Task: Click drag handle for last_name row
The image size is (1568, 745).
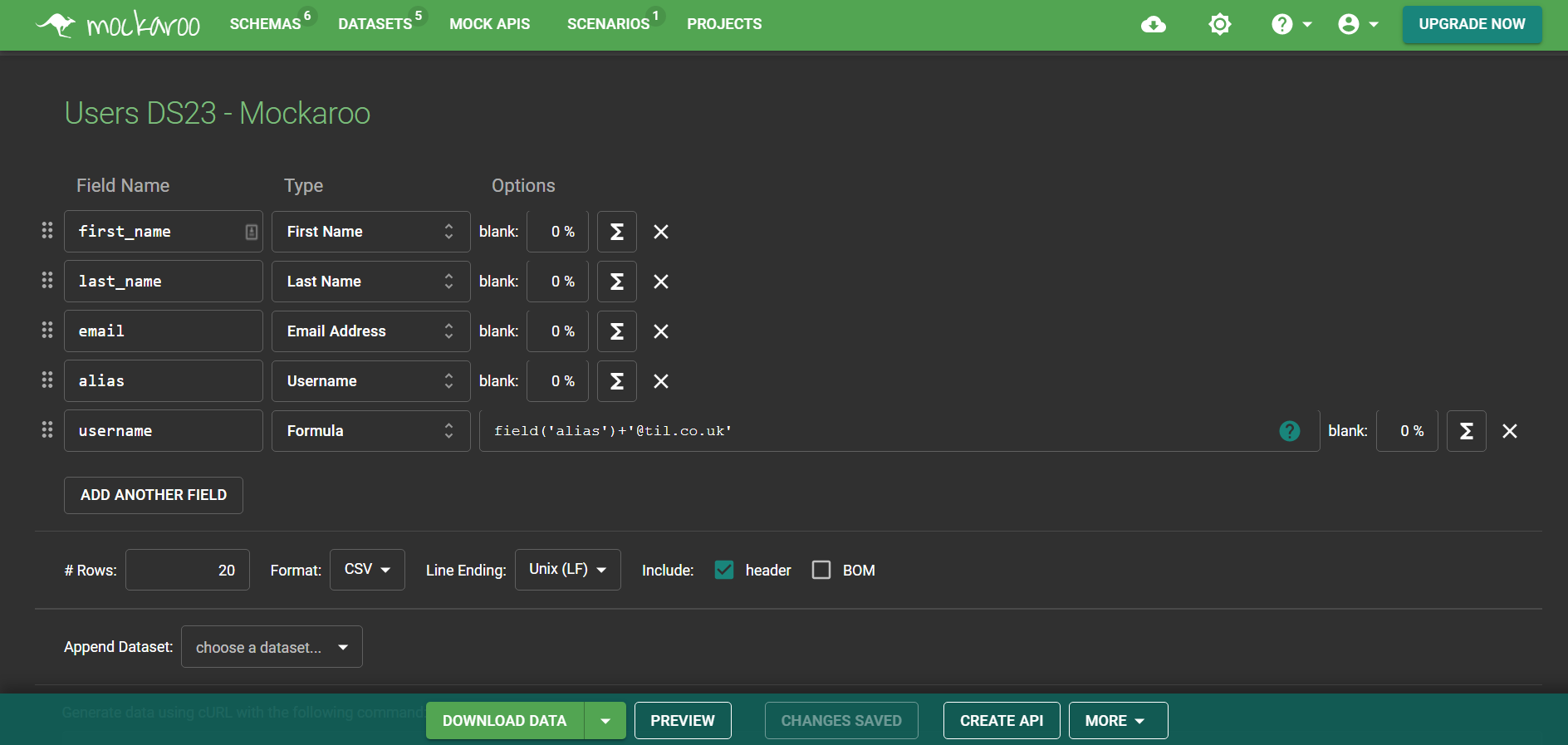Action: [x=47, y=281]
